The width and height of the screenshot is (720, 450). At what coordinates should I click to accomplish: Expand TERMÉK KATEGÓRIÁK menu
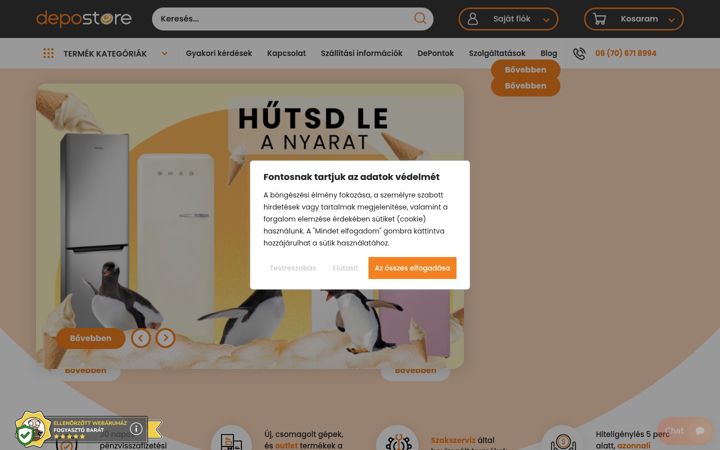point(106,53)
